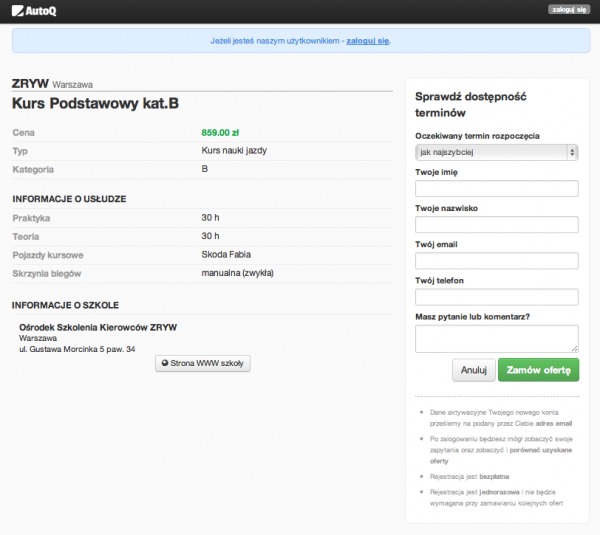
Task: Click 'Rejestracja jest bezpłatna' note
Action: (x=469, y=476)
